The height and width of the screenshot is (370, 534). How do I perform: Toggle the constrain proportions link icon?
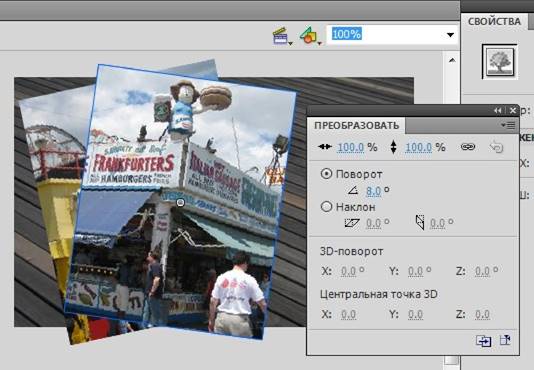[468, 147]
